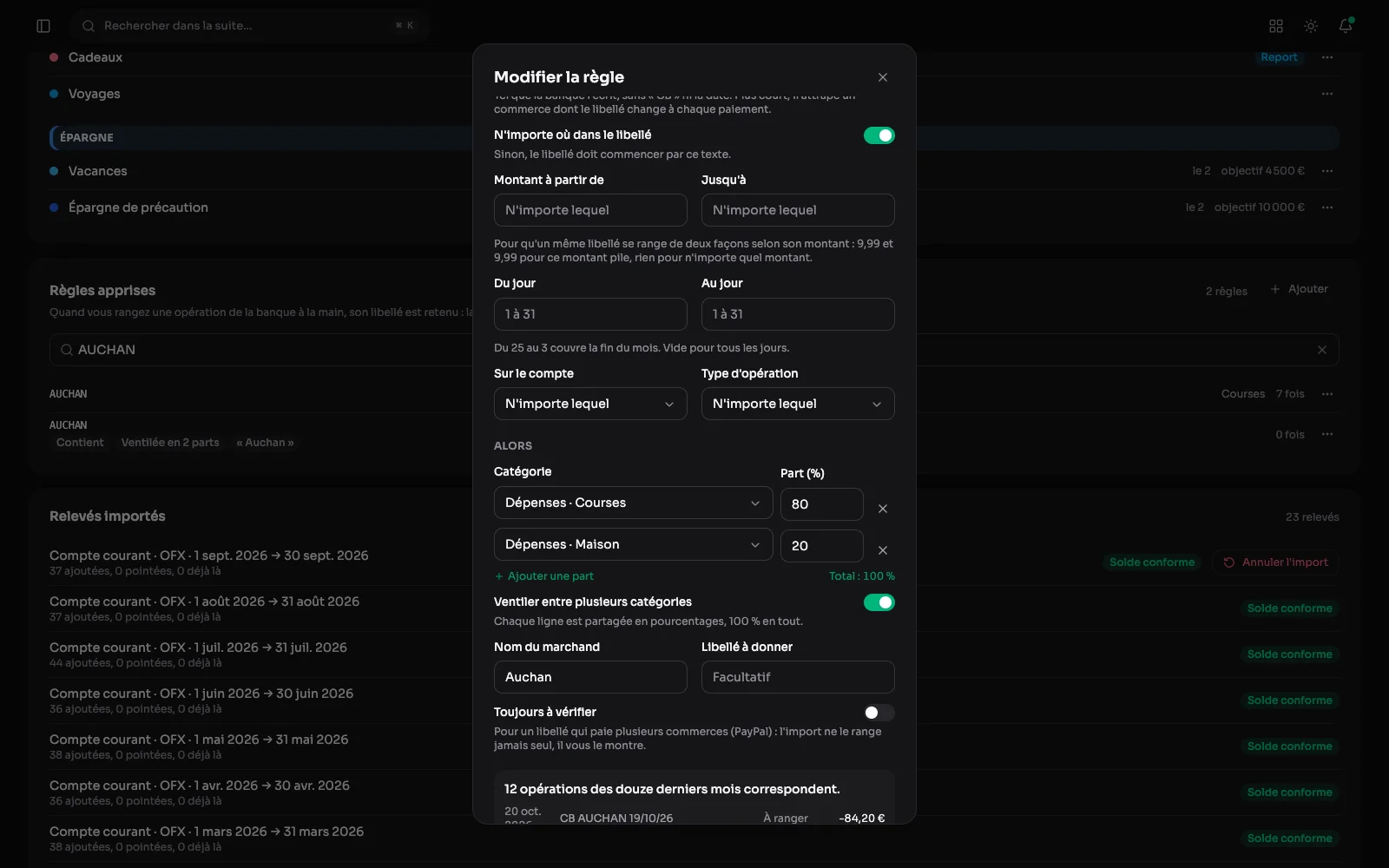Open the notifications bell
The height and width of the screenshot is (868, 1389).
[1346, 26]
